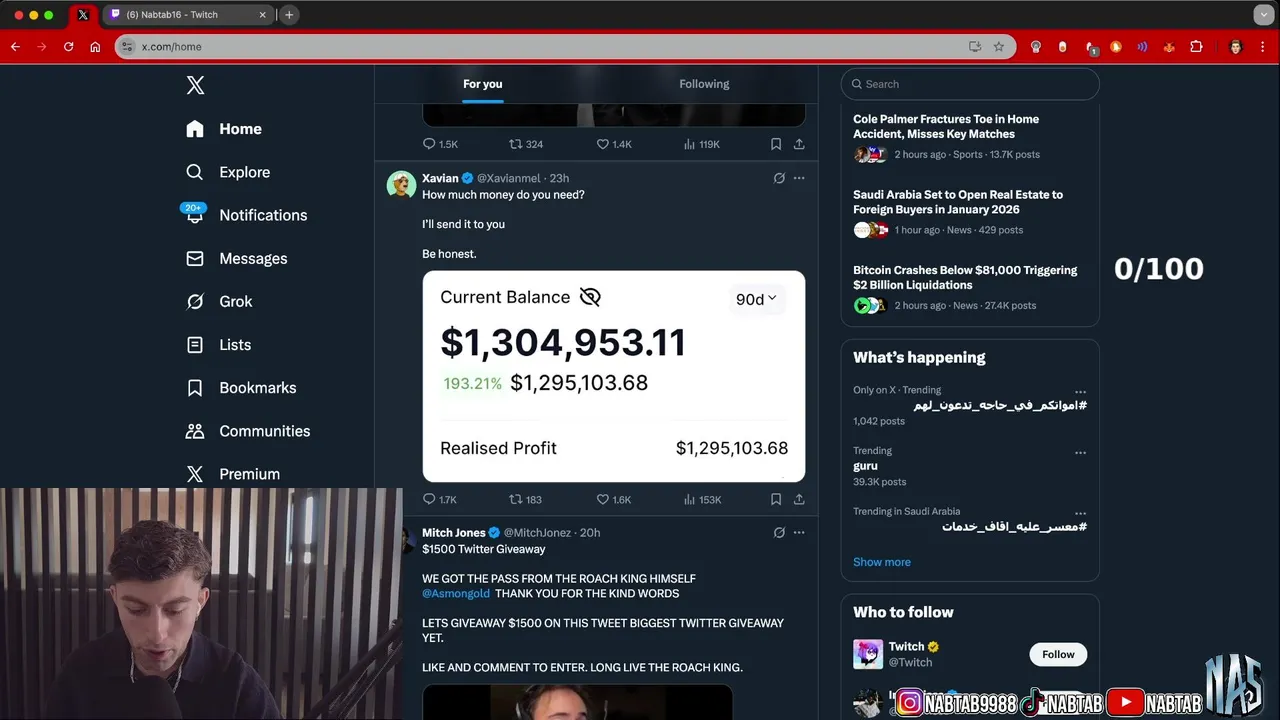Reload the current page
1280x720 pixels.
click(69, 47)
